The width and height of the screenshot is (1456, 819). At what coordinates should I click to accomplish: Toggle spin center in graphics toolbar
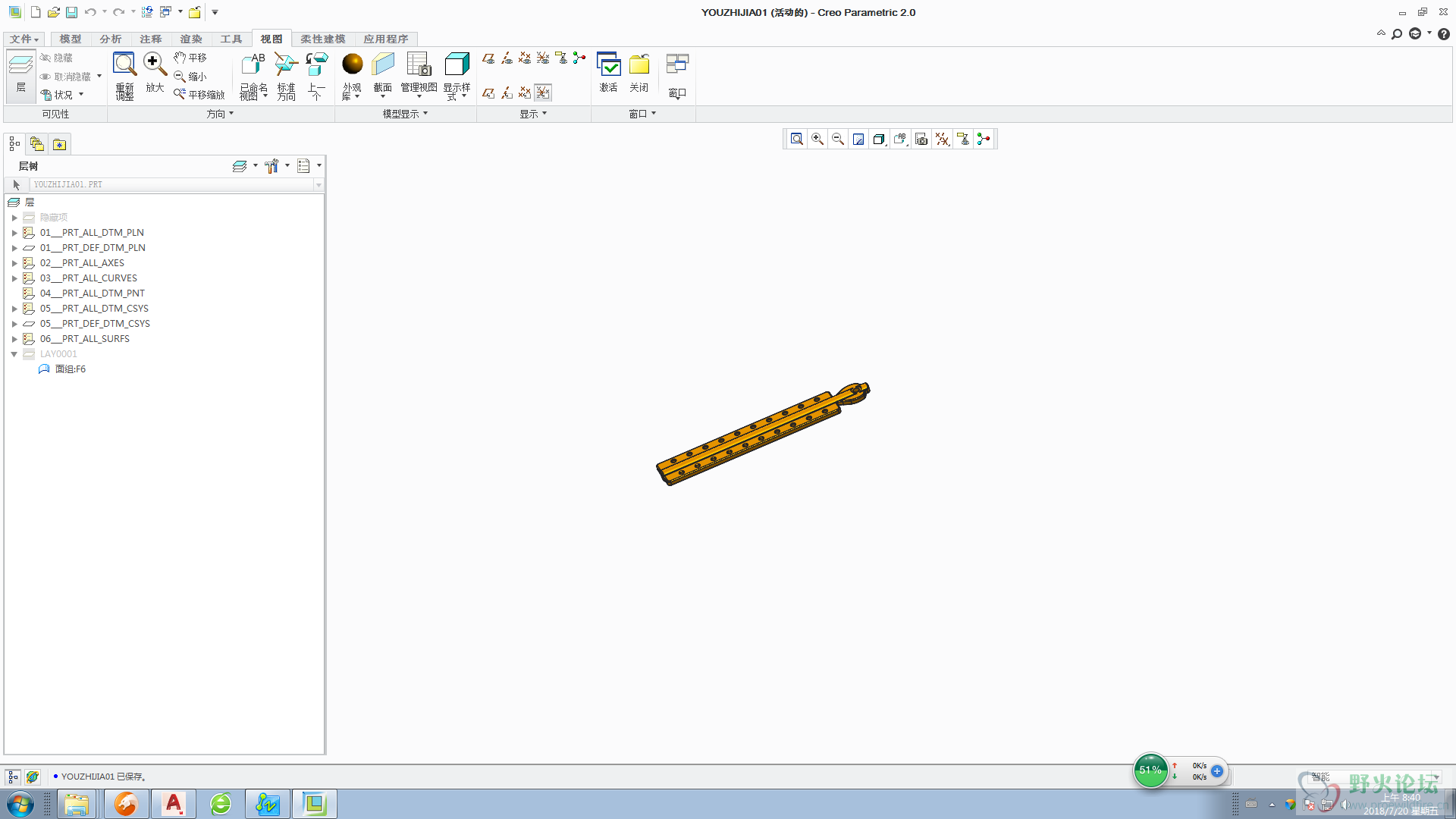tap(984, 139)
